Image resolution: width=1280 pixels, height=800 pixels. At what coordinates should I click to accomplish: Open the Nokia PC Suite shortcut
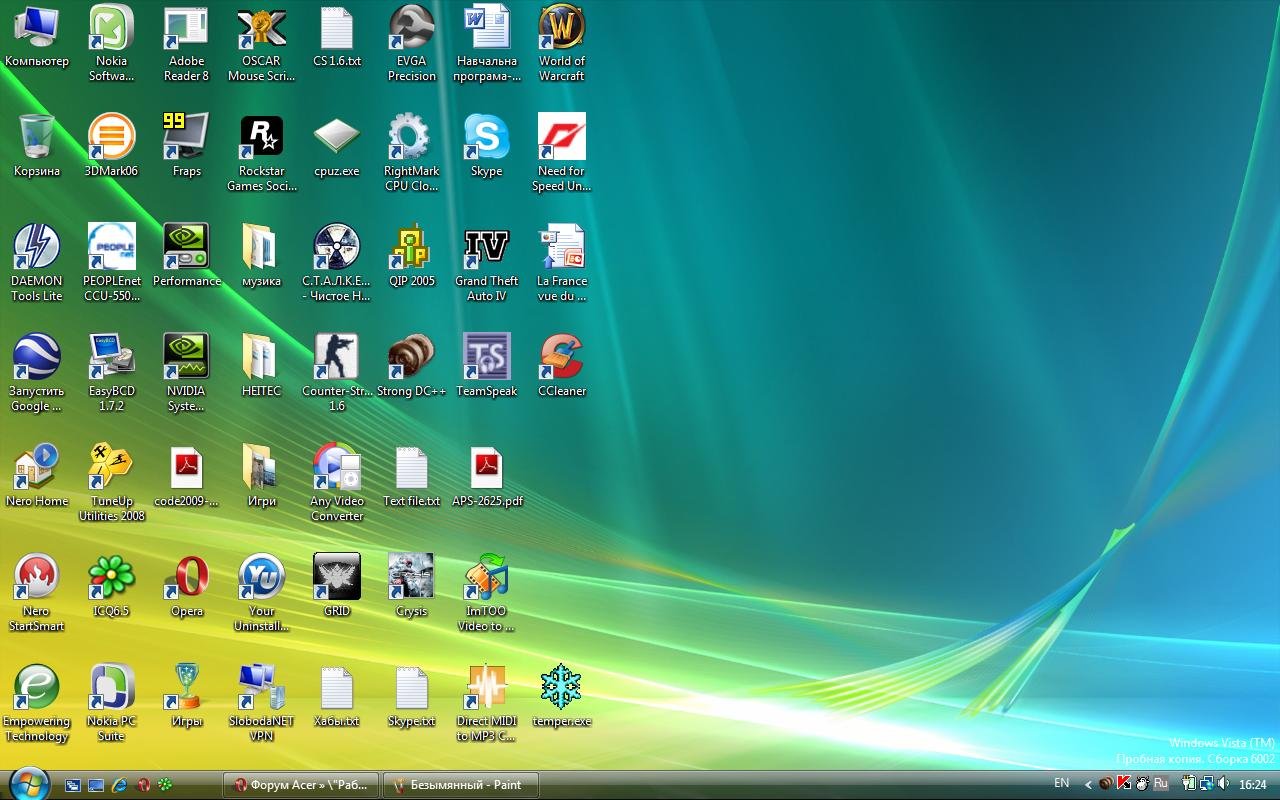(x=112, y=687)
